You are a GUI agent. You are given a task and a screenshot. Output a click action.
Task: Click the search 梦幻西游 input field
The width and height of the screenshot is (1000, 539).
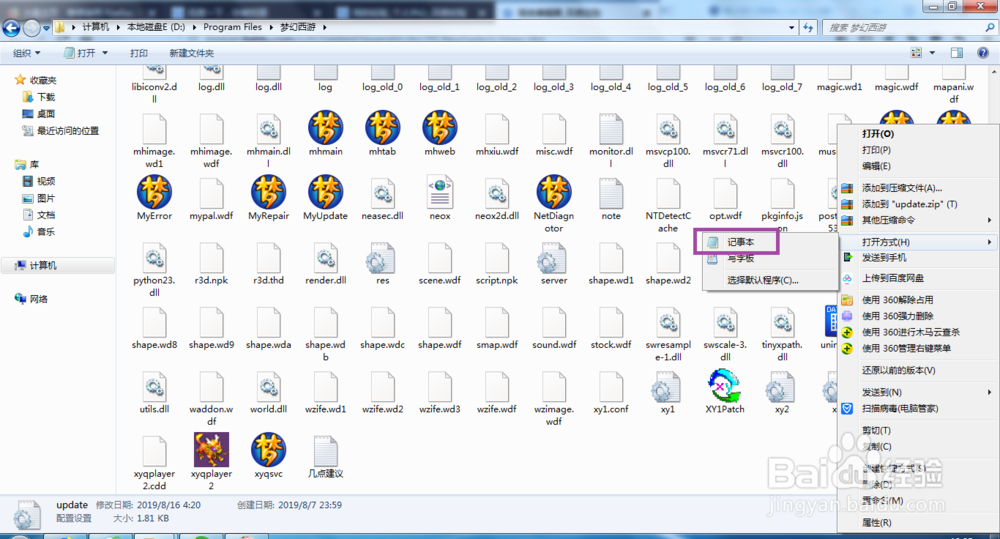tap(904, 27)
